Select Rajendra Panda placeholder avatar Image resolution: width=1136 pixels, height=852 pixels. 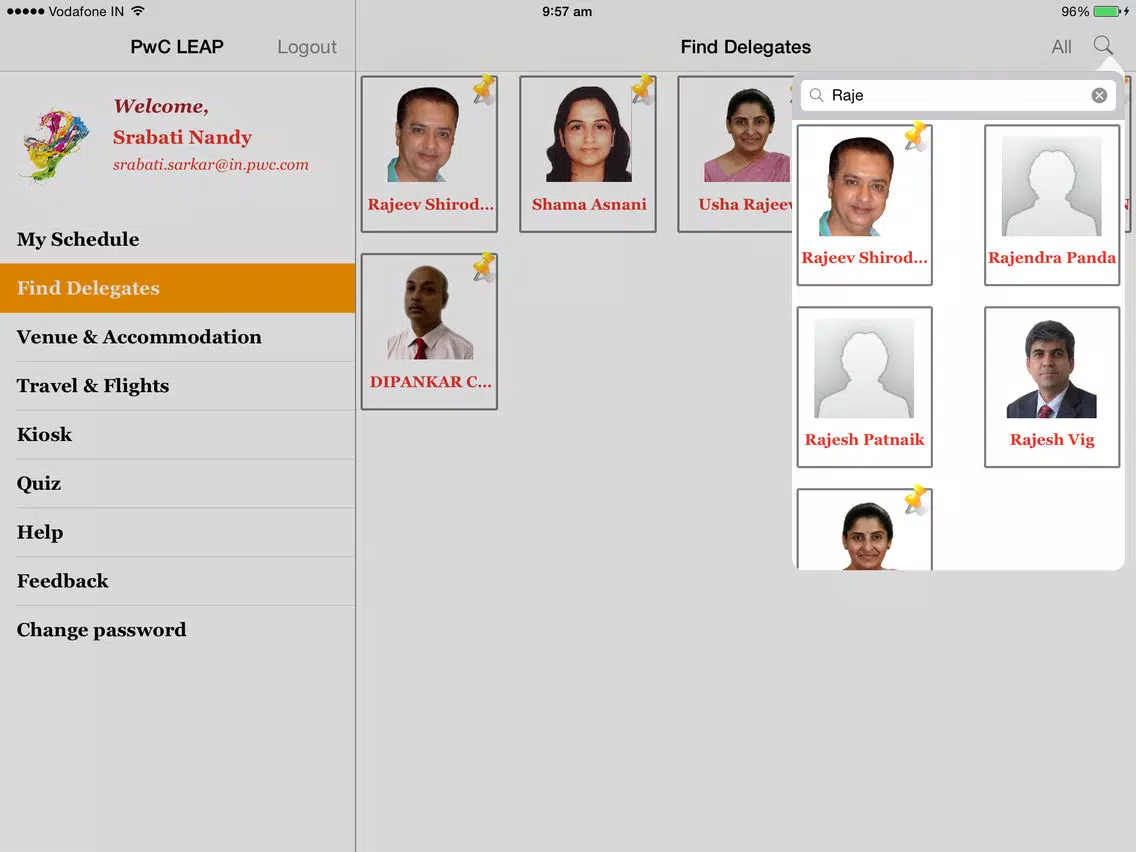coord(1051,186)
